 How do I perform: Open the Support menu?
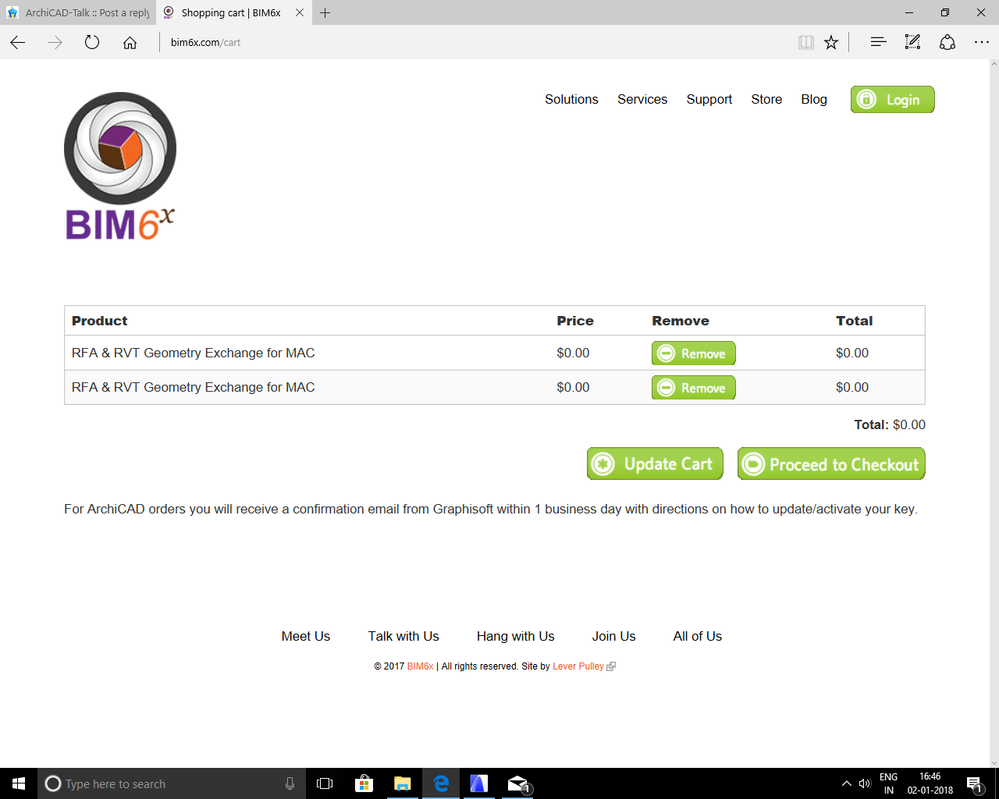[x=709, y=99]
